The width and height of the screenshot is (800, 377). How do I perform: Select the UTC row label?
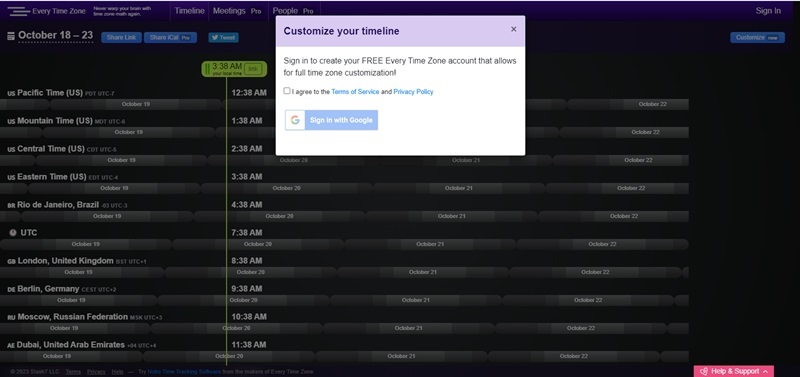pyautogui.click(x=29, y=233)
